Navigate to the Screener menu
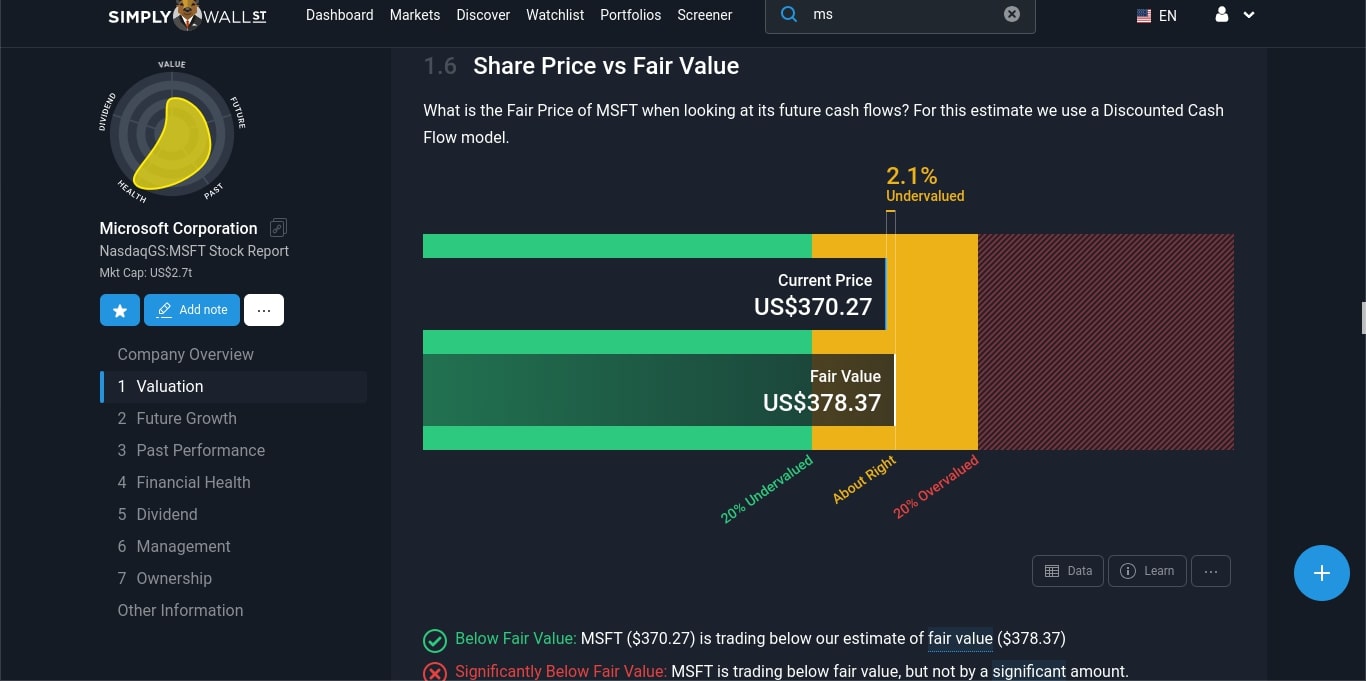The width and height of the screenshot is (1366, 681). click(x=704, y=15)
